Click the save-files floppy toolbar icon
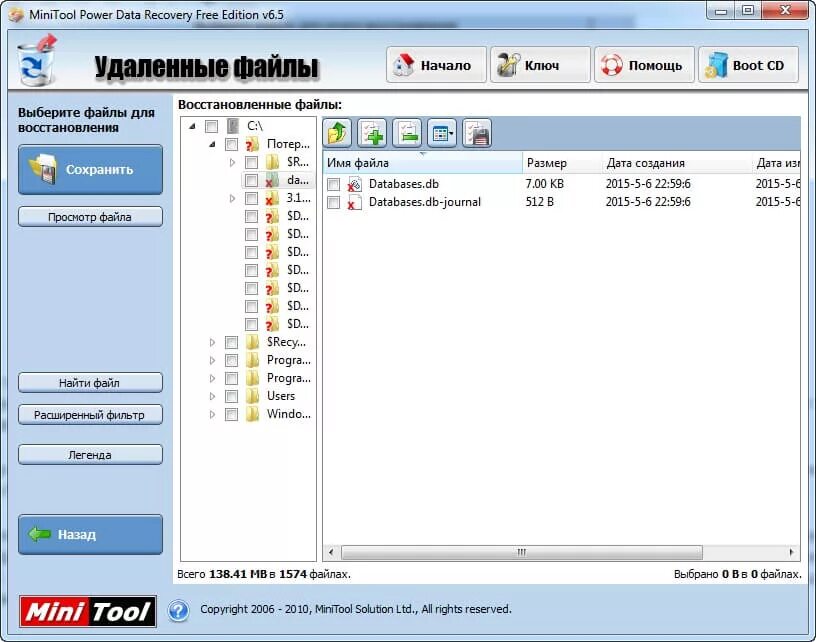 [x=477, y=133]
